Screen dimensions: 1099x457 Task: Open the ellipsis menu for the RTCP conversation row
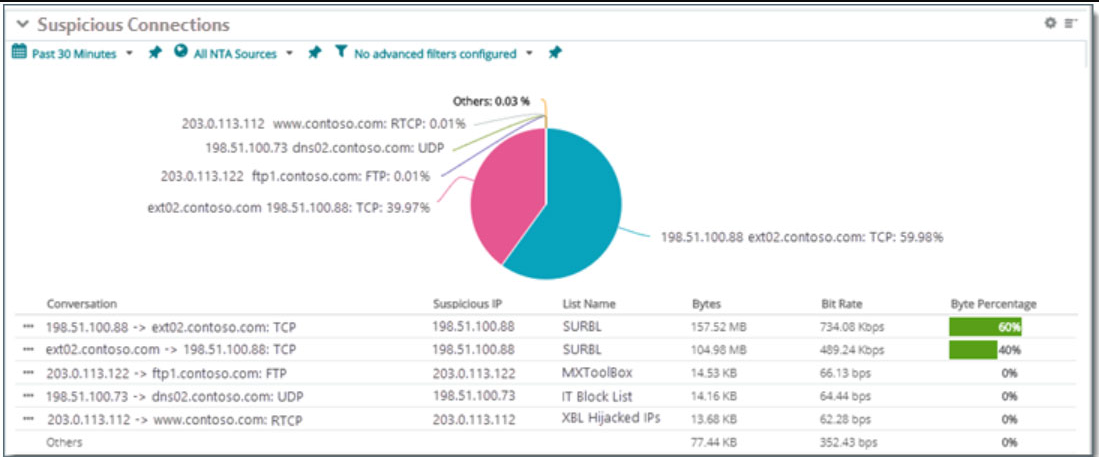(x=28, y=419)
